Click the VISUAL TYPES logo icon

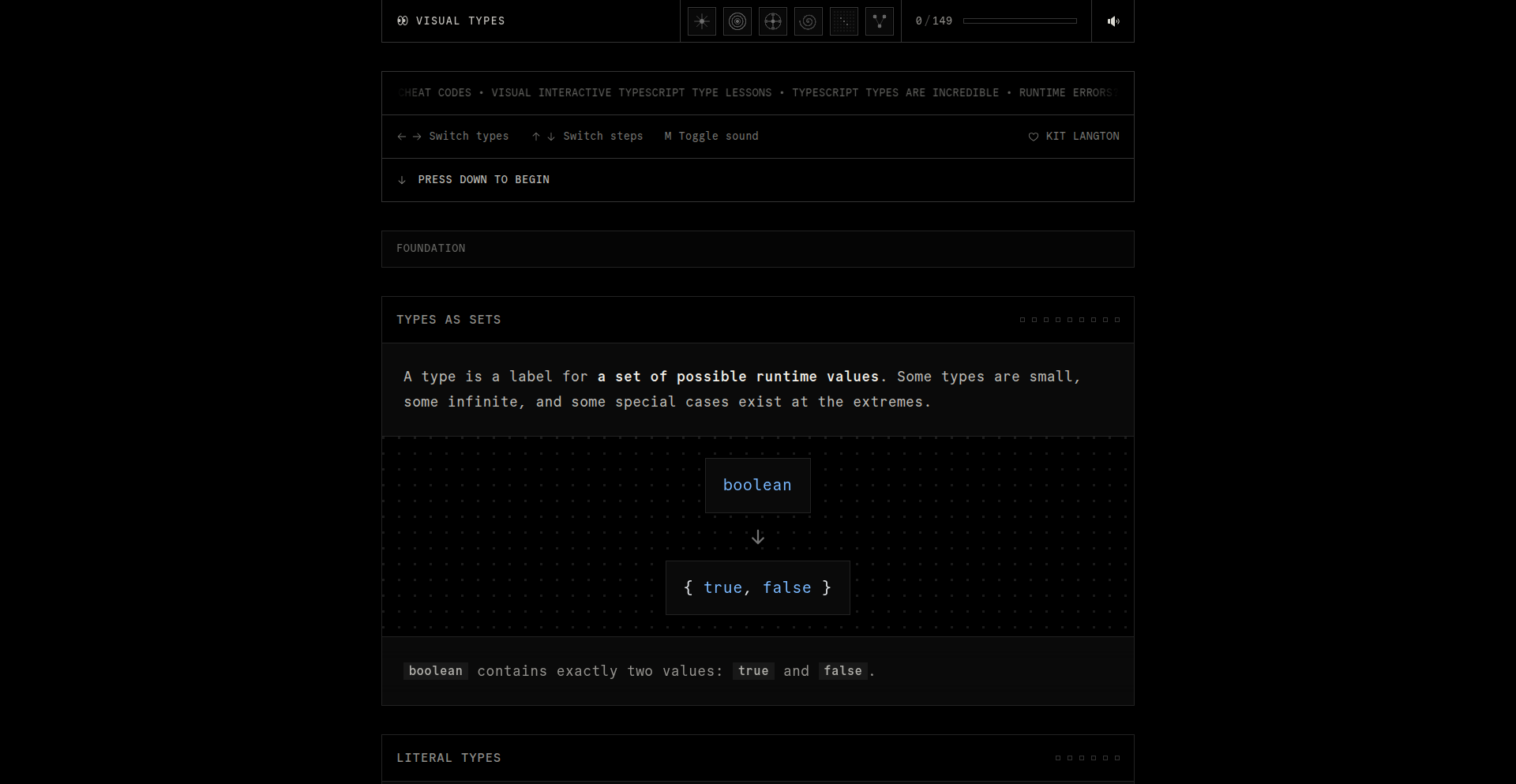[x=403, y=21]
